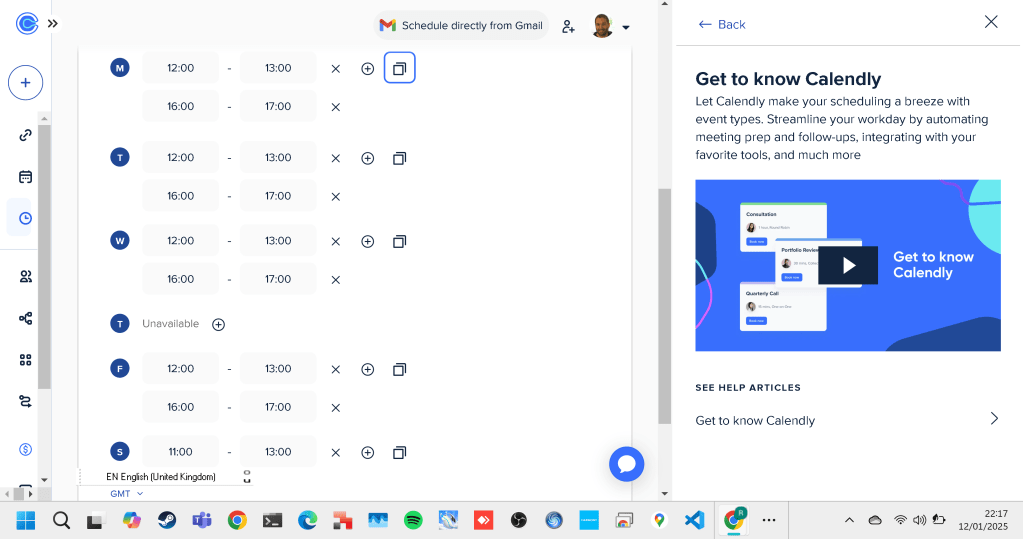
Task: Click the invite user icon beside the avatar
Action: click(568, 27)
